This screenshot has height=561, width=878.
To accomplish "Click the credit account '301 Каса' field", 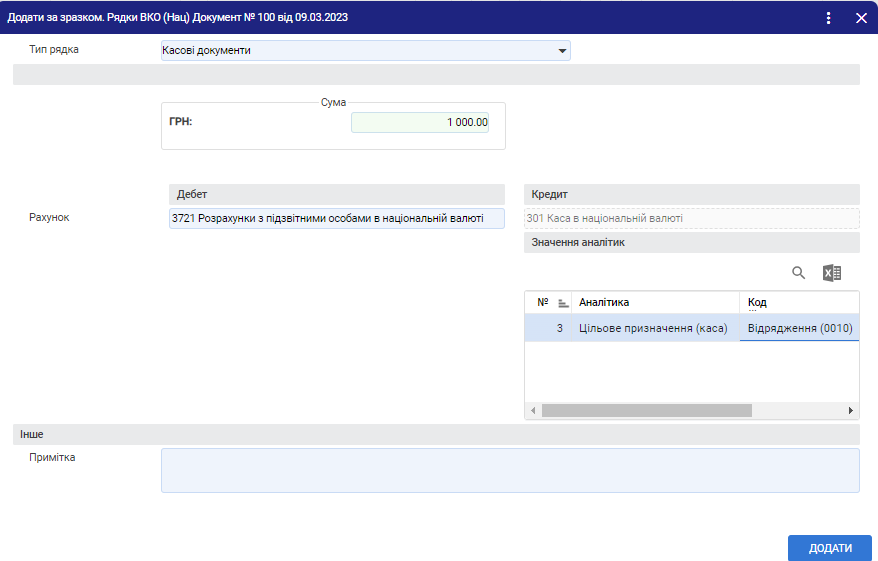I will tap(691, 218).
